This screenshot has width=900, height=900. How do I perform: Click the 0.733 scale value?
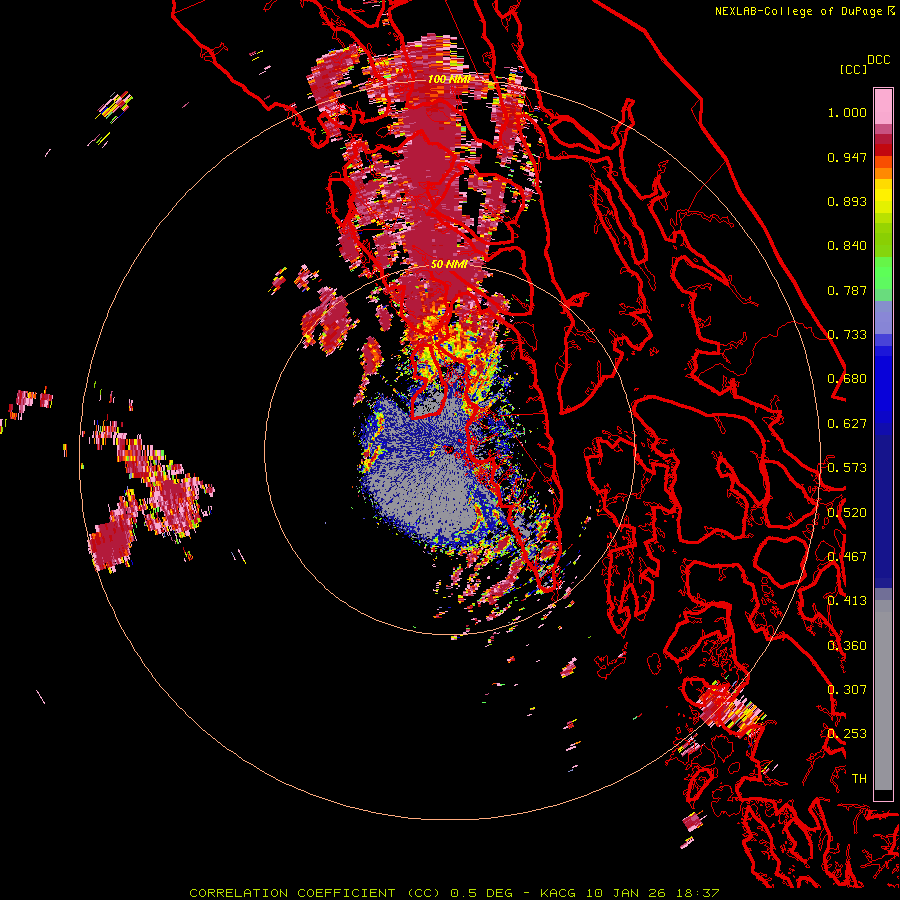tap(847, 335)
